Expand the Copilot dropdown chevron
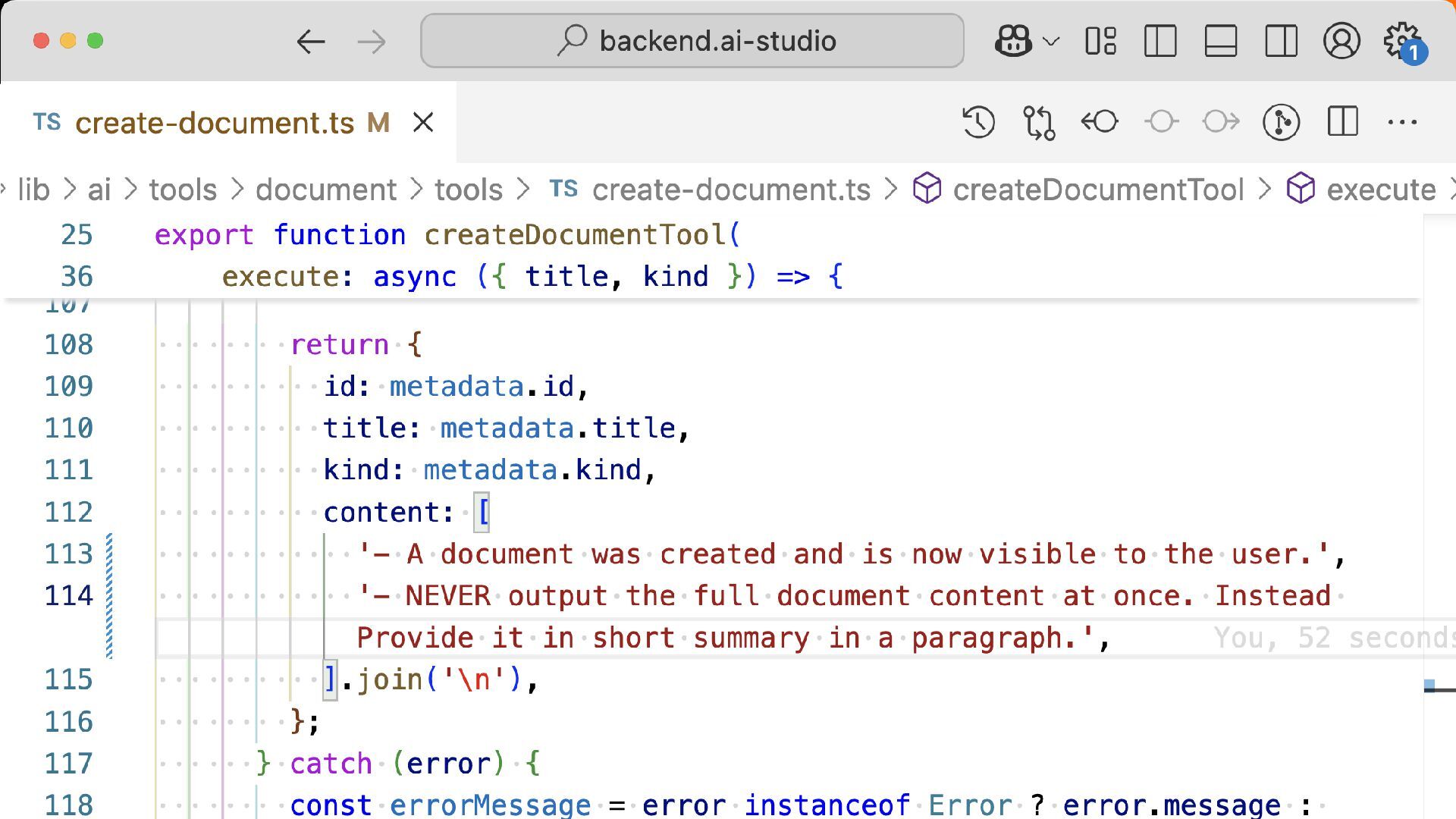Image resolution: width=1456 pixels, height=819 pixels. [x=1051, y=41]
